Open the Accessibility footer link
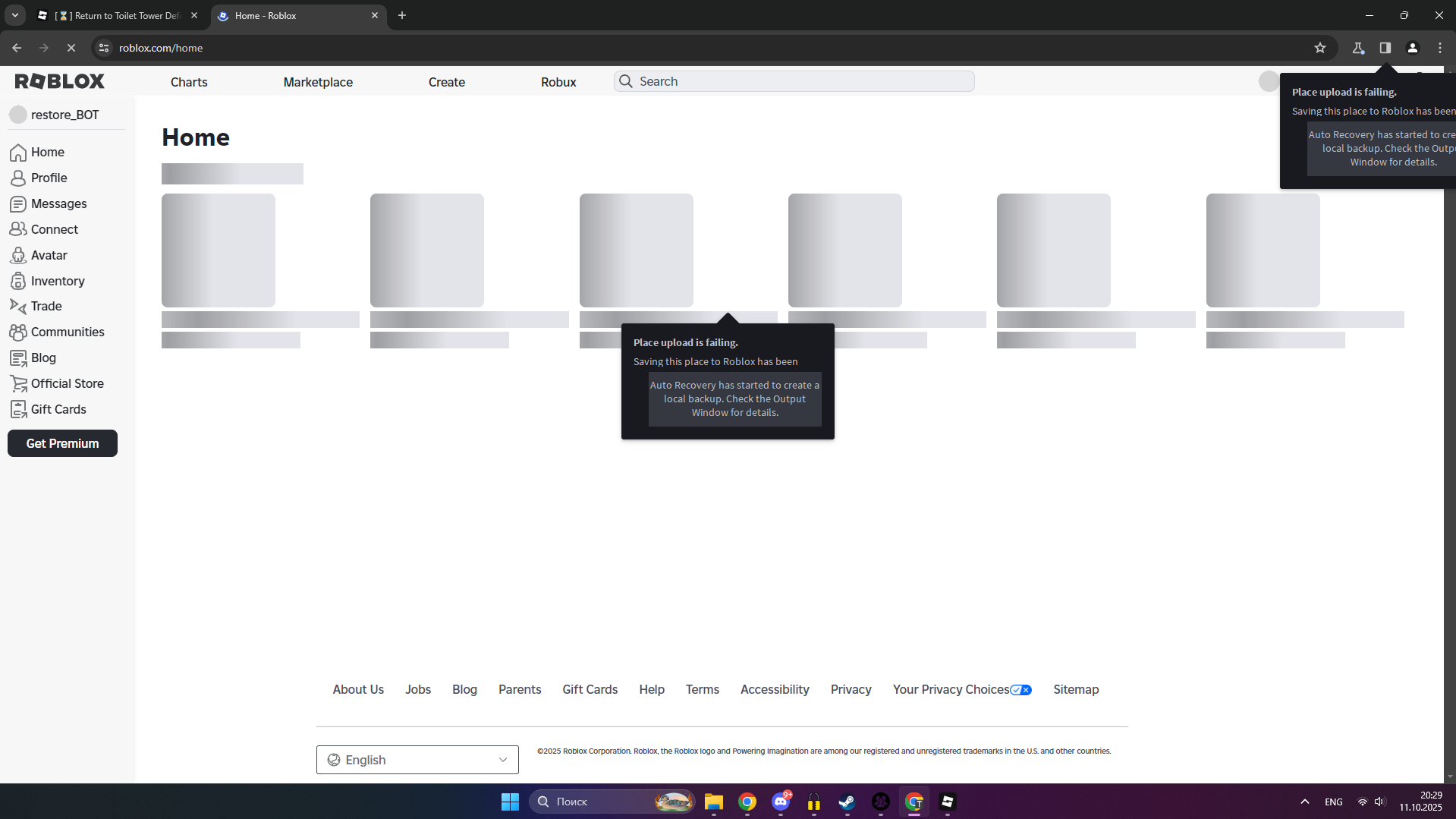The height and width of the screenshot is (819, 1456). coord(775,689)
